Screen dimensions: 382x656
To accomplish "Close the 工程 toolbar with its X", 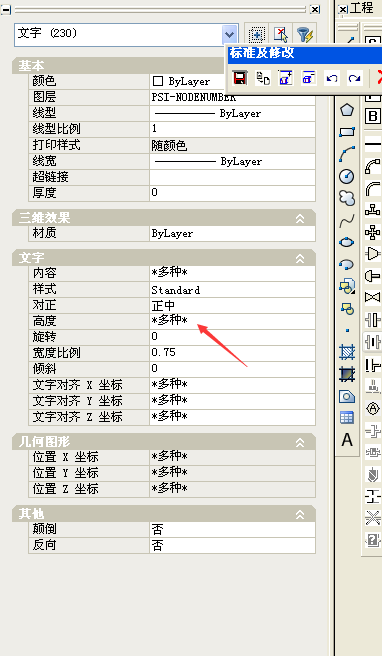I will 342,9.
